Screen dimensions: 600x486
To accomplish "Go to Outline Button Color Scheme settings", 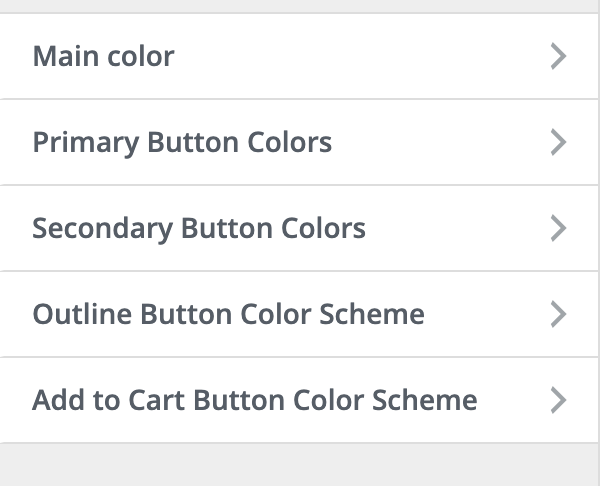I will [x=300, y=314].
